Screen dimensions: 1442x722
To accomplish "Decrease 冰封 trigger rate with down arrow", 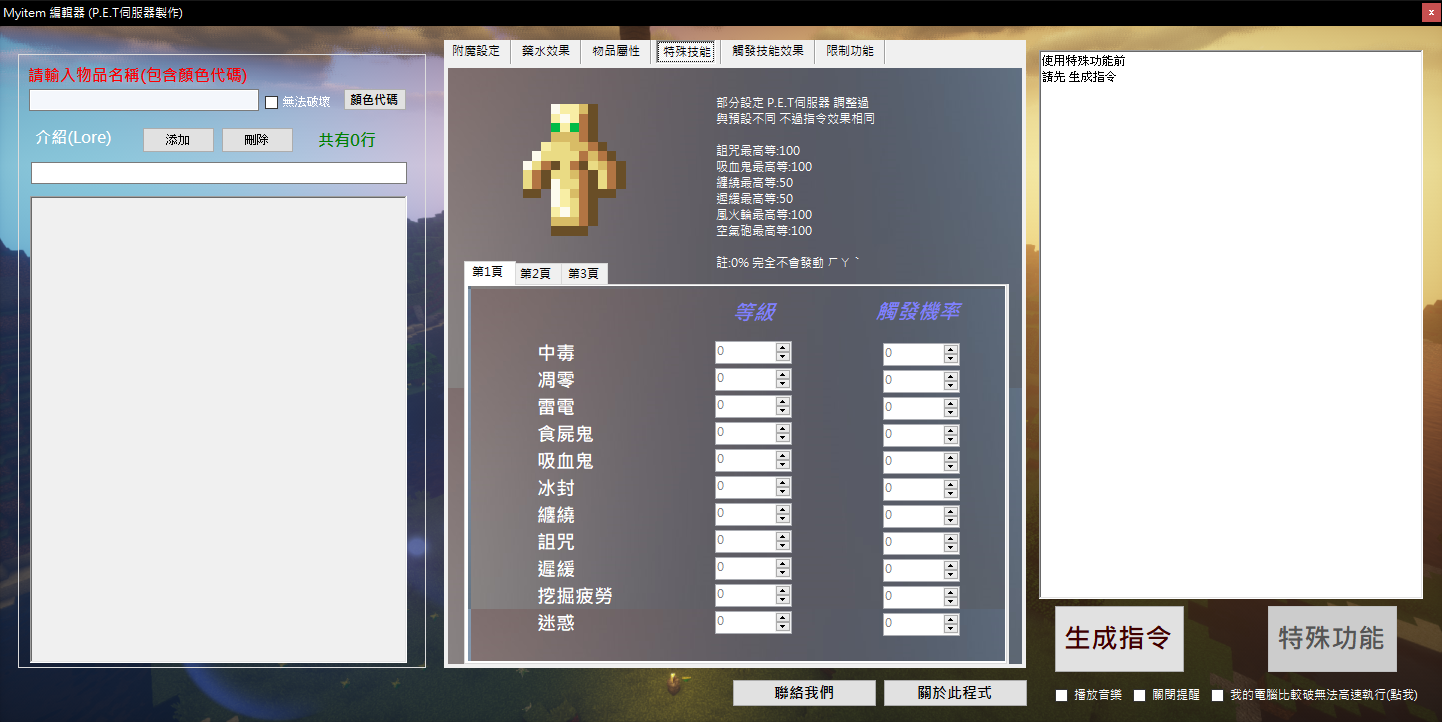I will (951, 493).
